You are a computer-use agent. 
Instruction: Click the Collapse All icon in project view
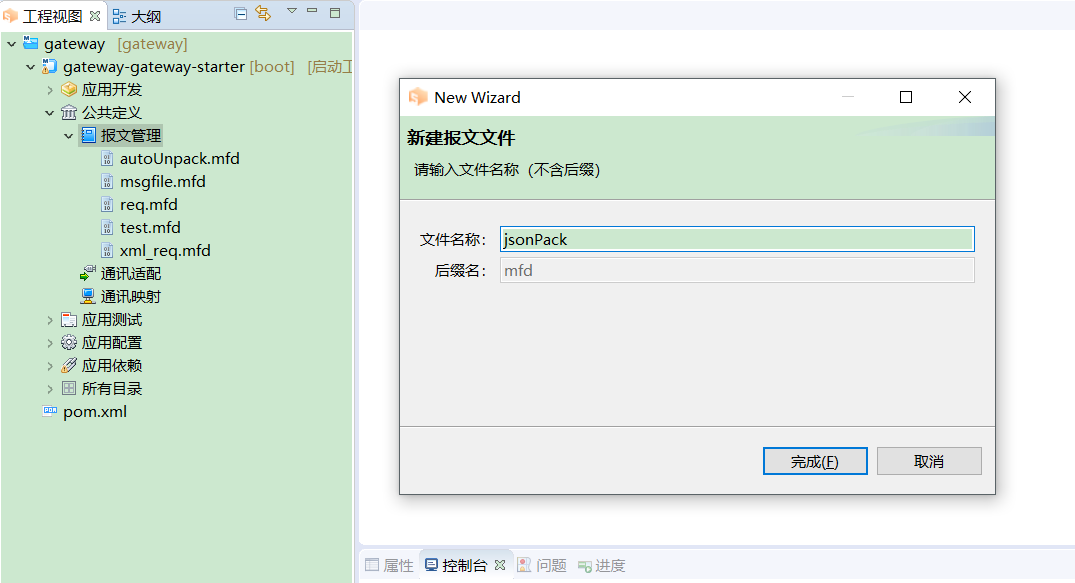click(x=241, y=14)
